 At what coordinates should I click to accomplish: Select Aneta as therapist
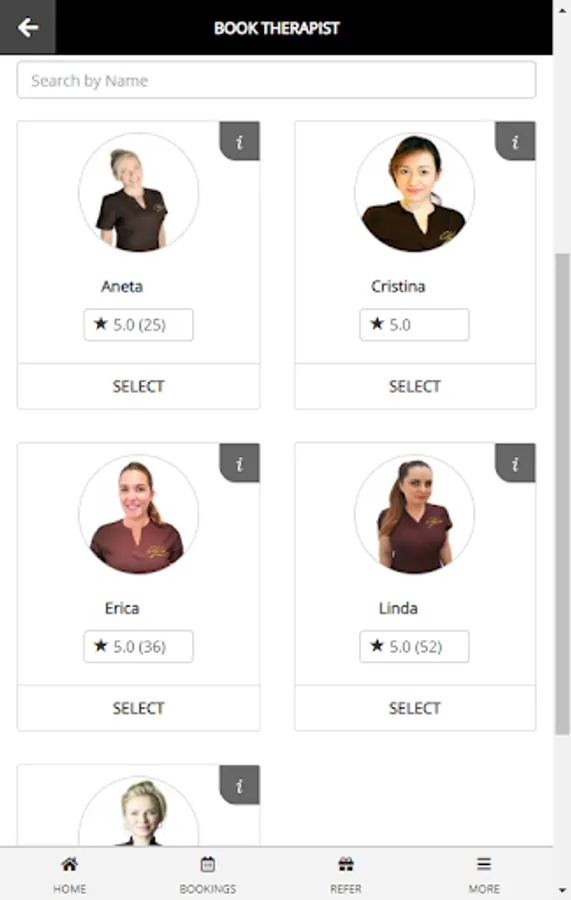pos(138,386)
